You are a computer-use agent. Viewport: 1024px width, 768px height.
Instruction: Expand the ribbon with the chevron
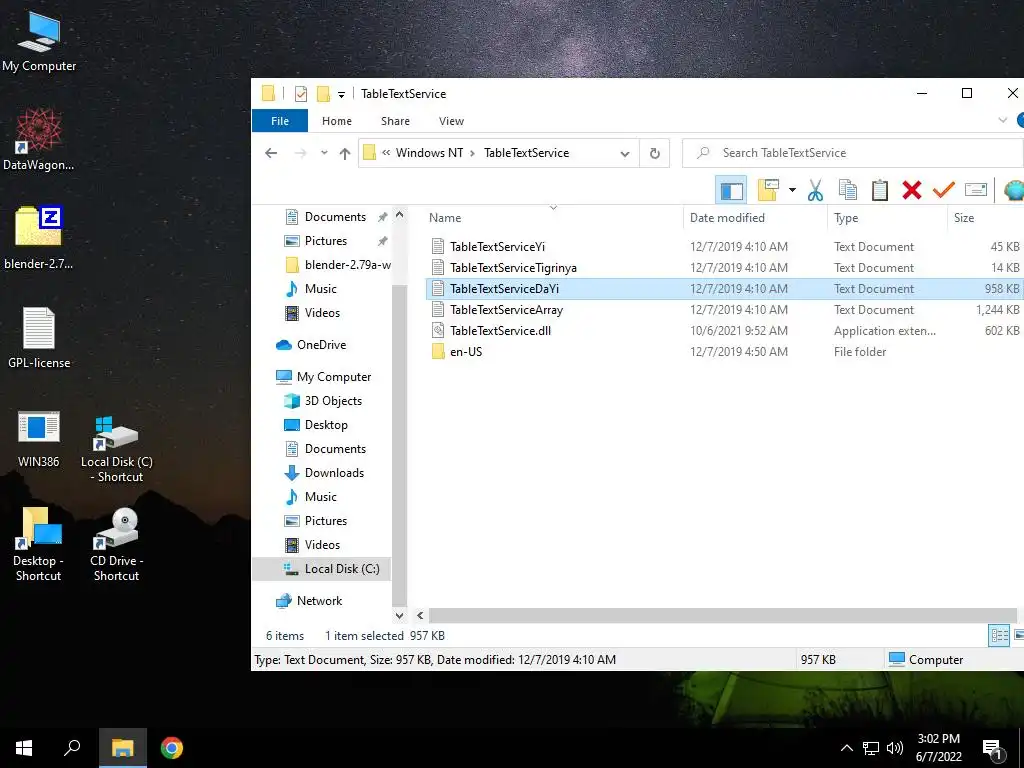pos(1002,120)
